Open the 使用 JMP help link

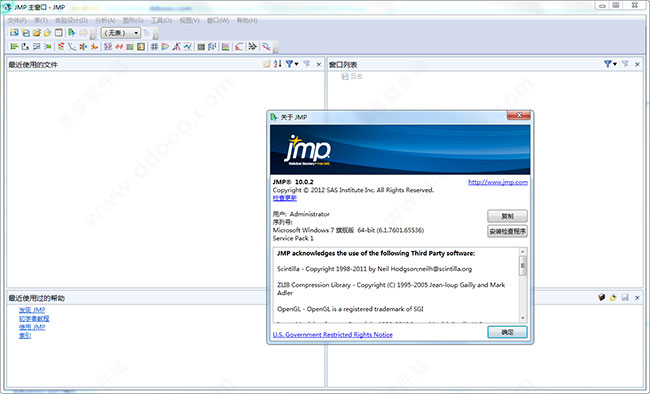[32, 327]
